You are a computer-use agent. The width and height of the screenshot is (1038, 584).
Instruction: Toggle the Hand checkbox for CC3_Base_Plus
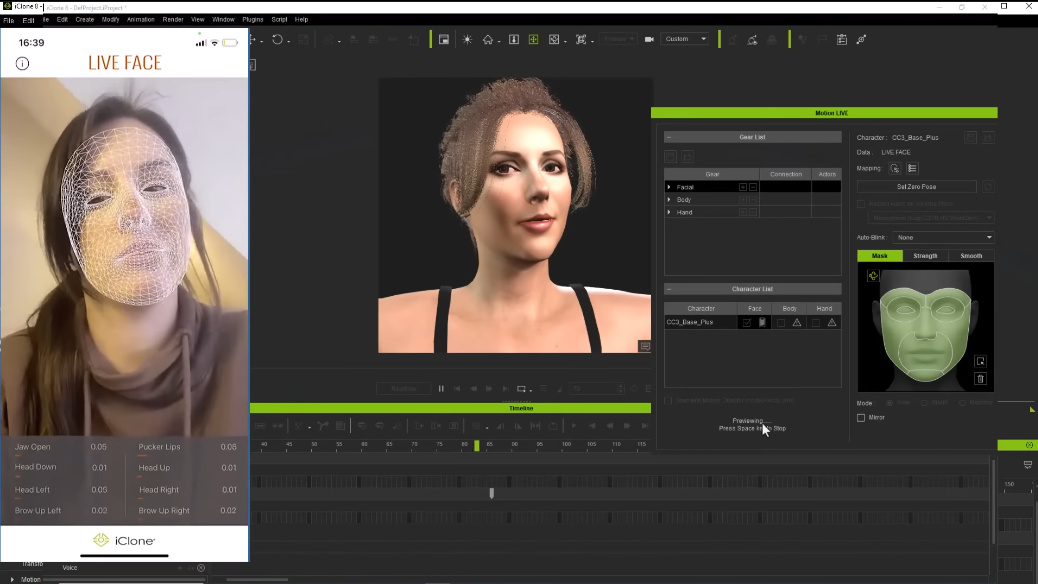point(816,322)
